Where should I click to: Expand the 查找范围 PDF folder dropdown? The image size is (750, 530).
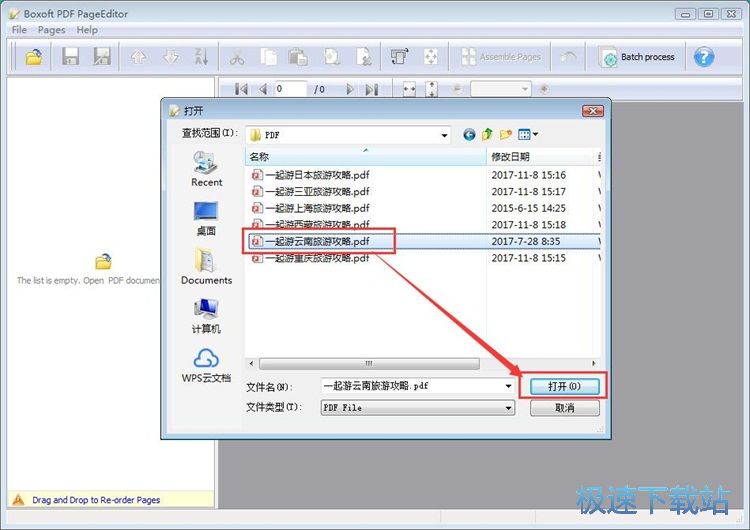(x=444, y=135)
